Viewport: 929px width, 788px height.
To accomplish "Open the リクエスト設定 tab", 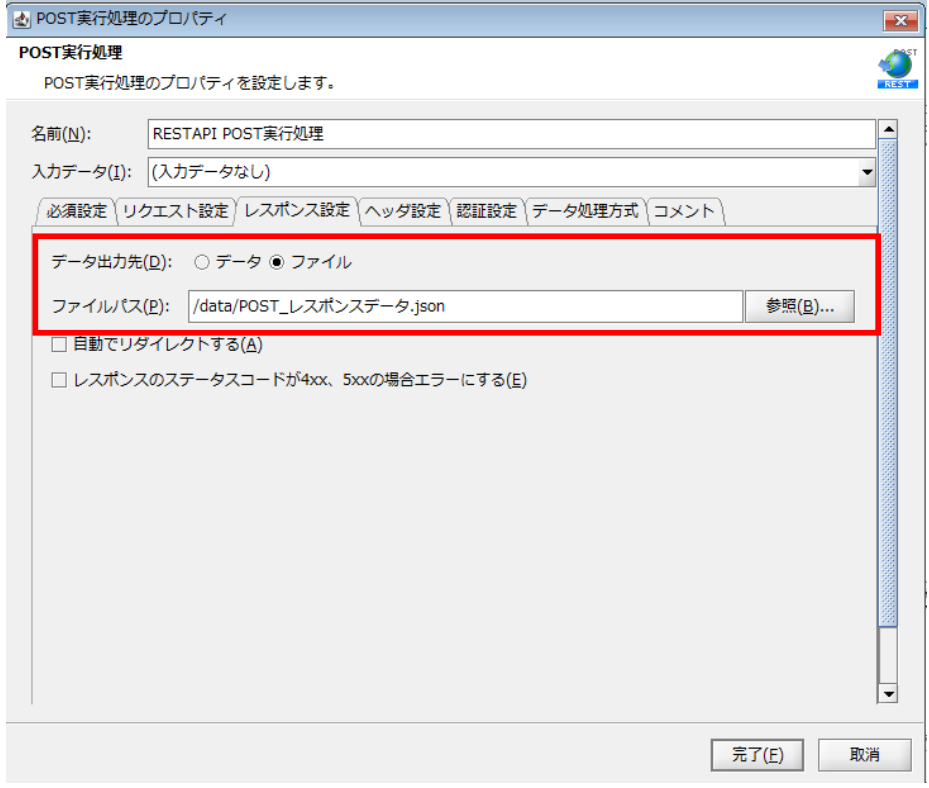I will (176, 211).
